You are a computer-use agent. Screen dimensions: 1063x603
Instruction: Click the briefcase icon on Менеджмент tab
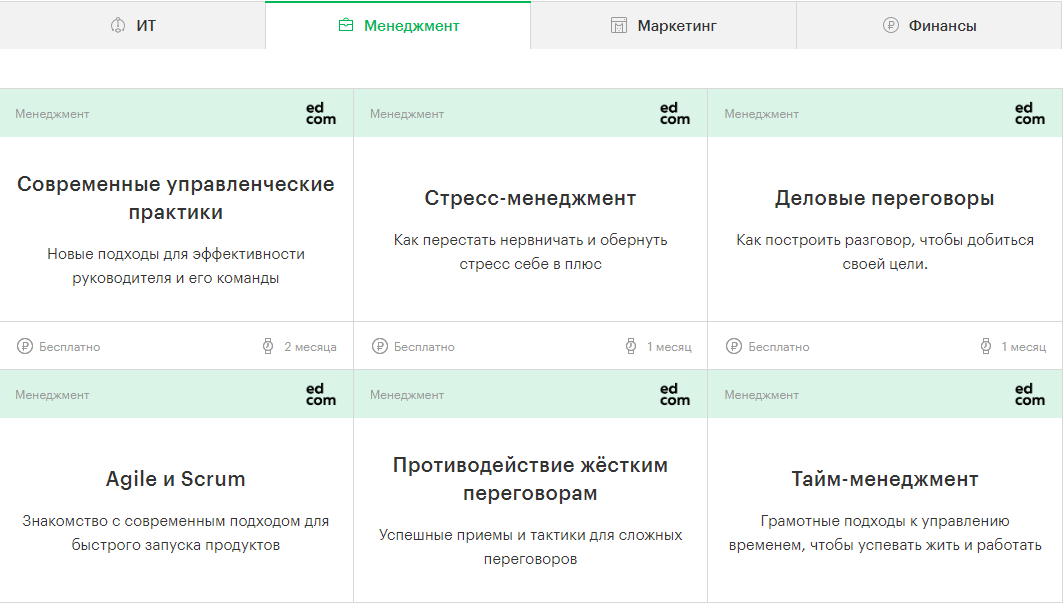tap(346, 25)
